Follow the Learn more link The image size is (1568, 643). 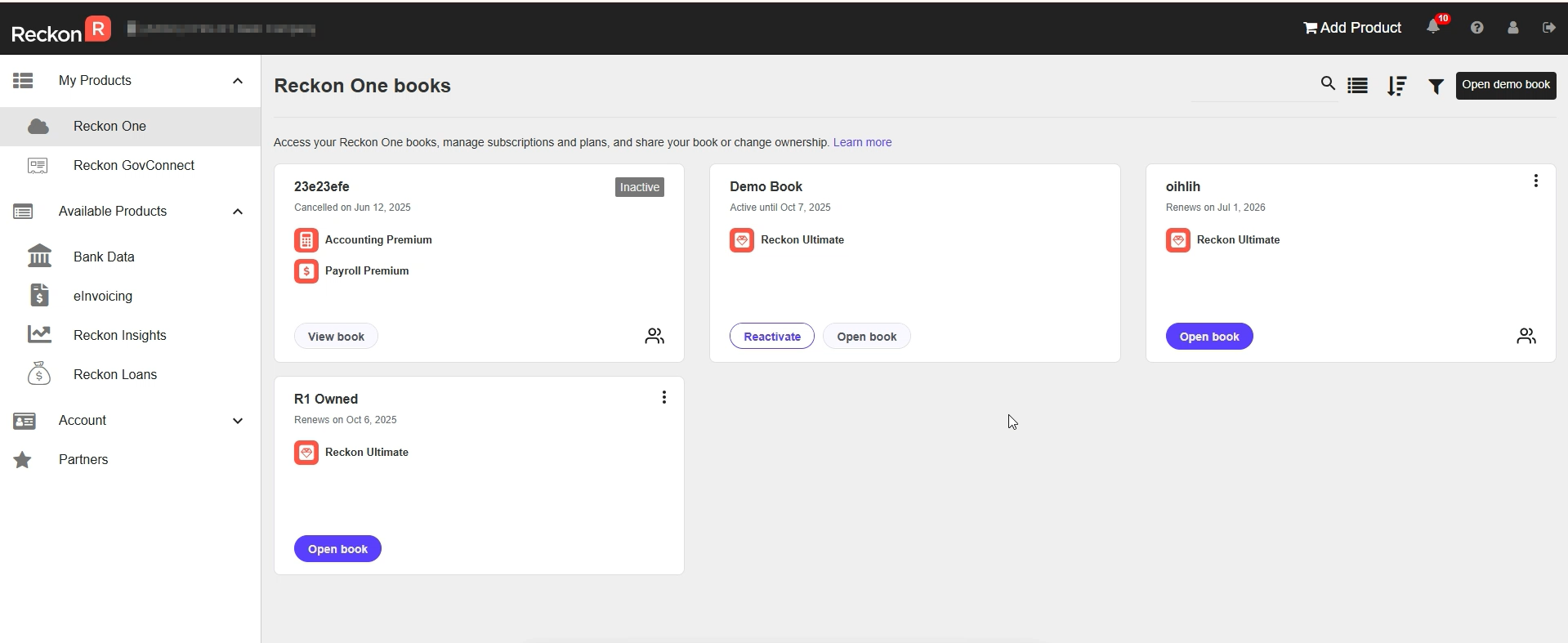coord(862,142)
